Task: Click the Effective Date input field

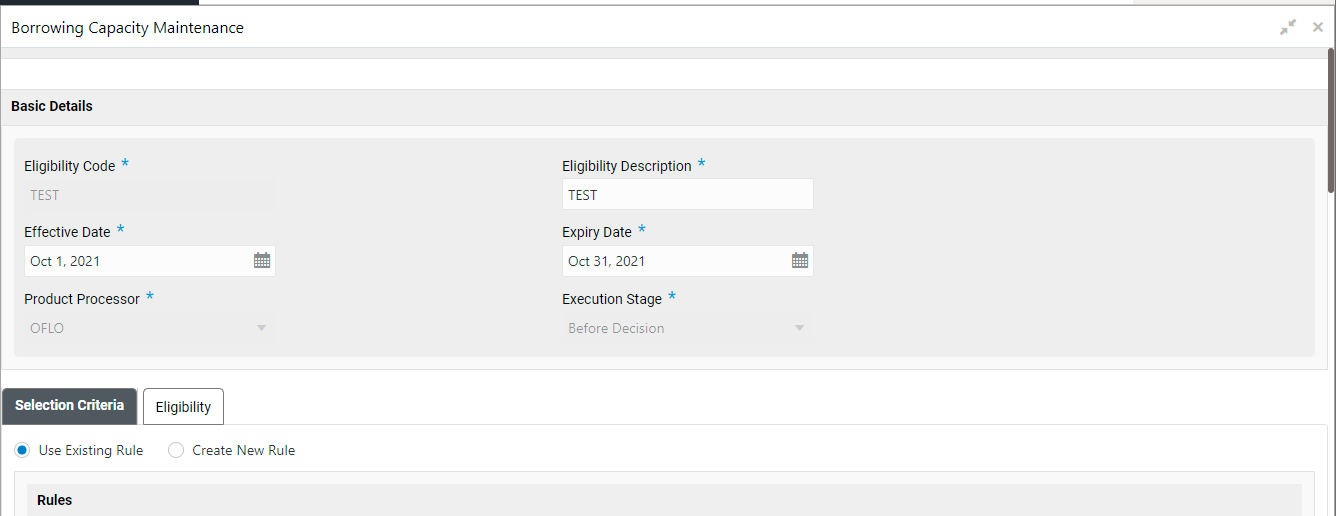Action: (136, 261)
